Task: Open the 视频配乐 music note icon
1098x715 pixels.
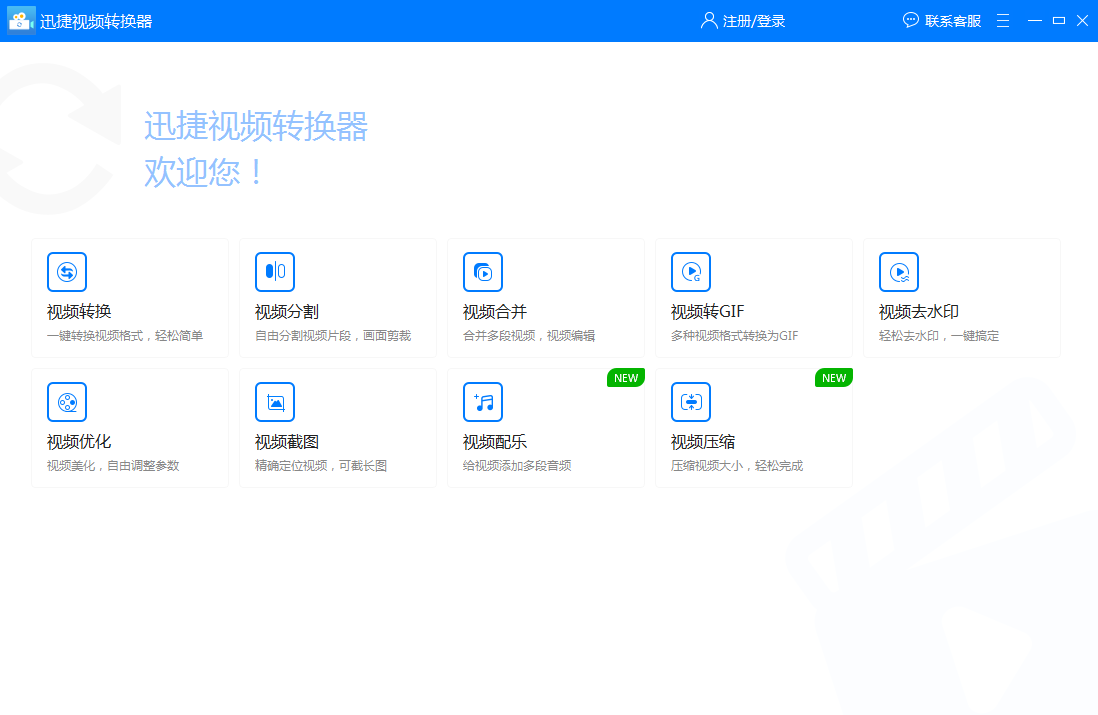Action: (x=483, y=402)
